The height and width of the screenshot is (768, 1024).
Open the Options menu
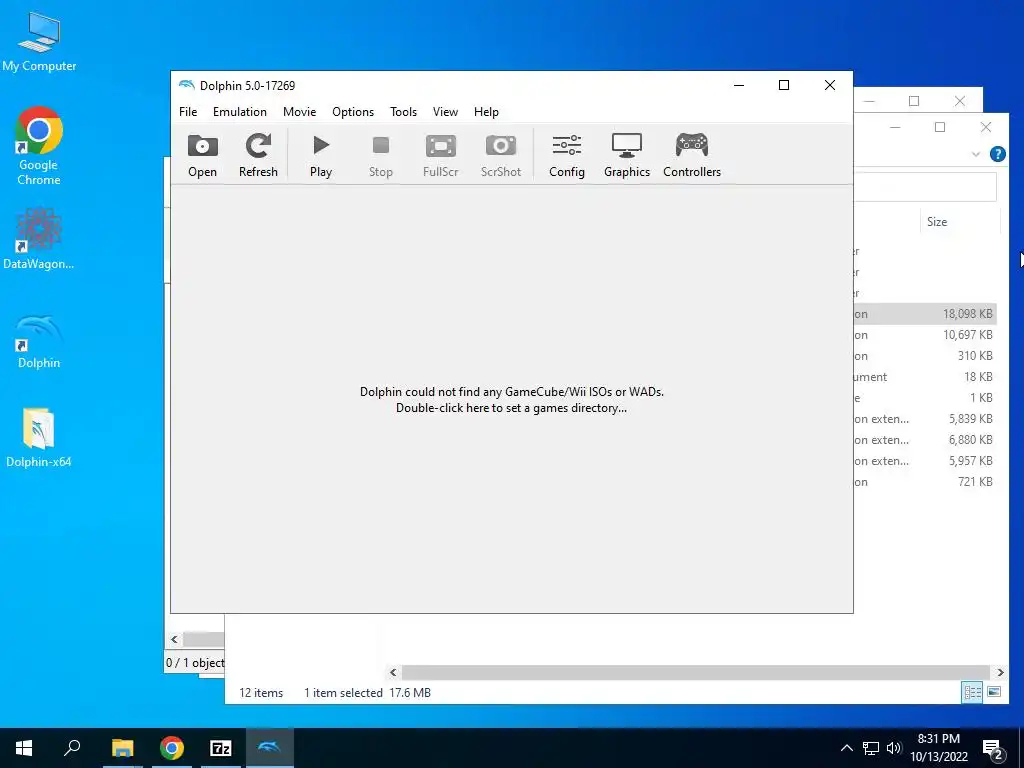(353, 112)
